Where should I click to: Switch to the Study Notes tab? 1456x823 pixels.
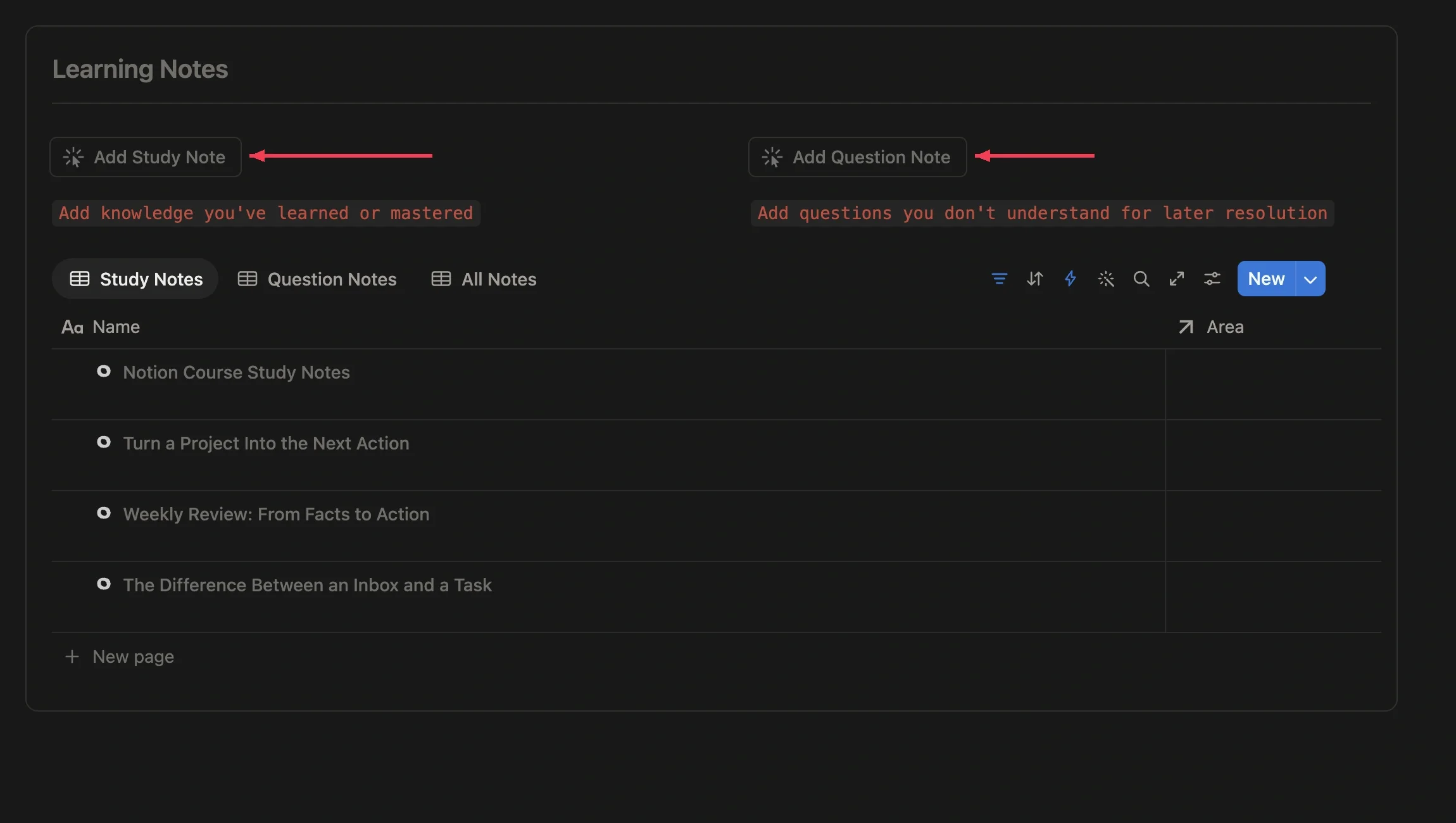click(135, 279)
